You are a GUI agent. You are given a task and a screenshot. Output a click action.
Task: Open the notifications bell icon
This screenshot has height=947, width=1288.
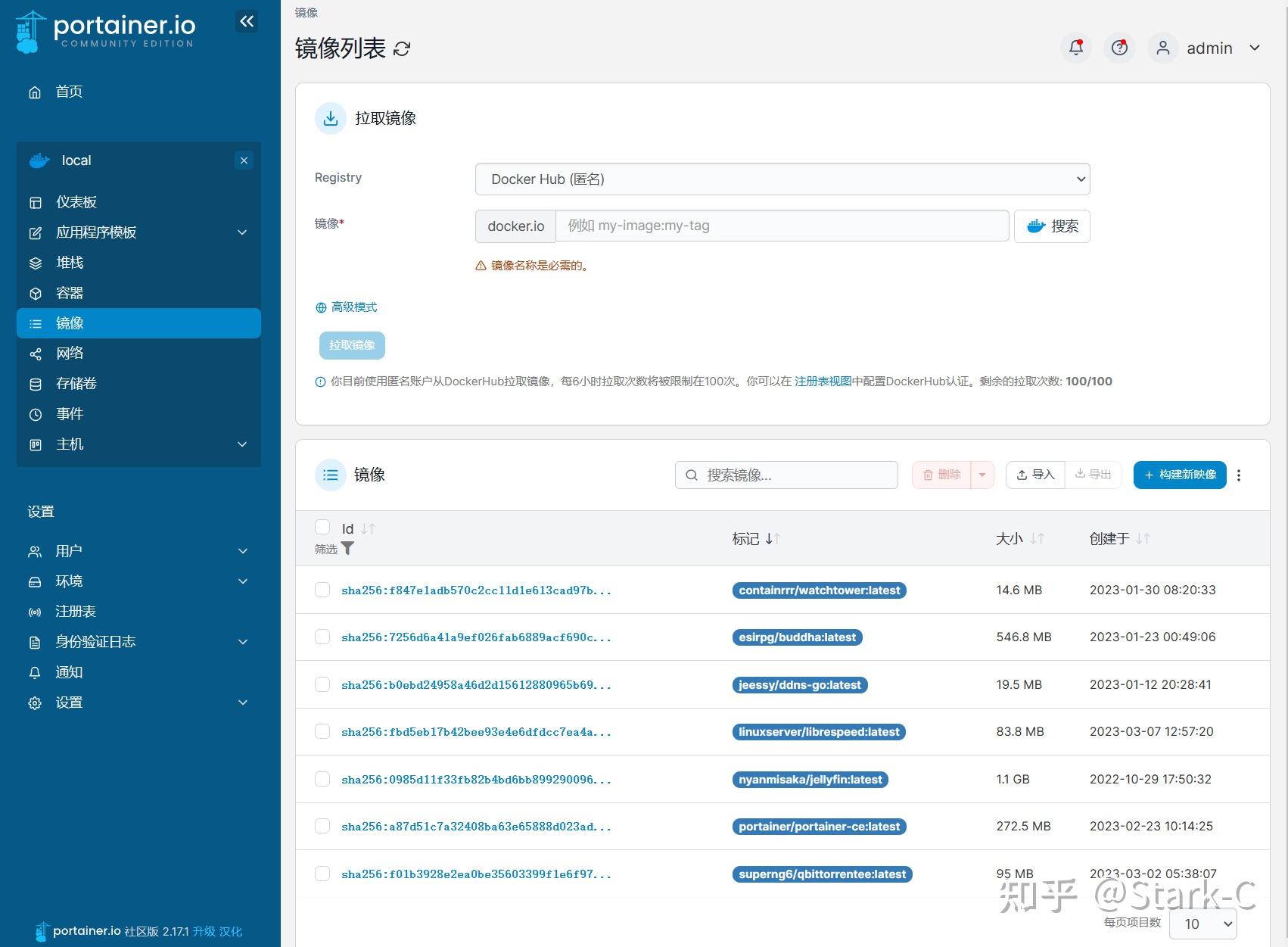(x=1075, y=48)
